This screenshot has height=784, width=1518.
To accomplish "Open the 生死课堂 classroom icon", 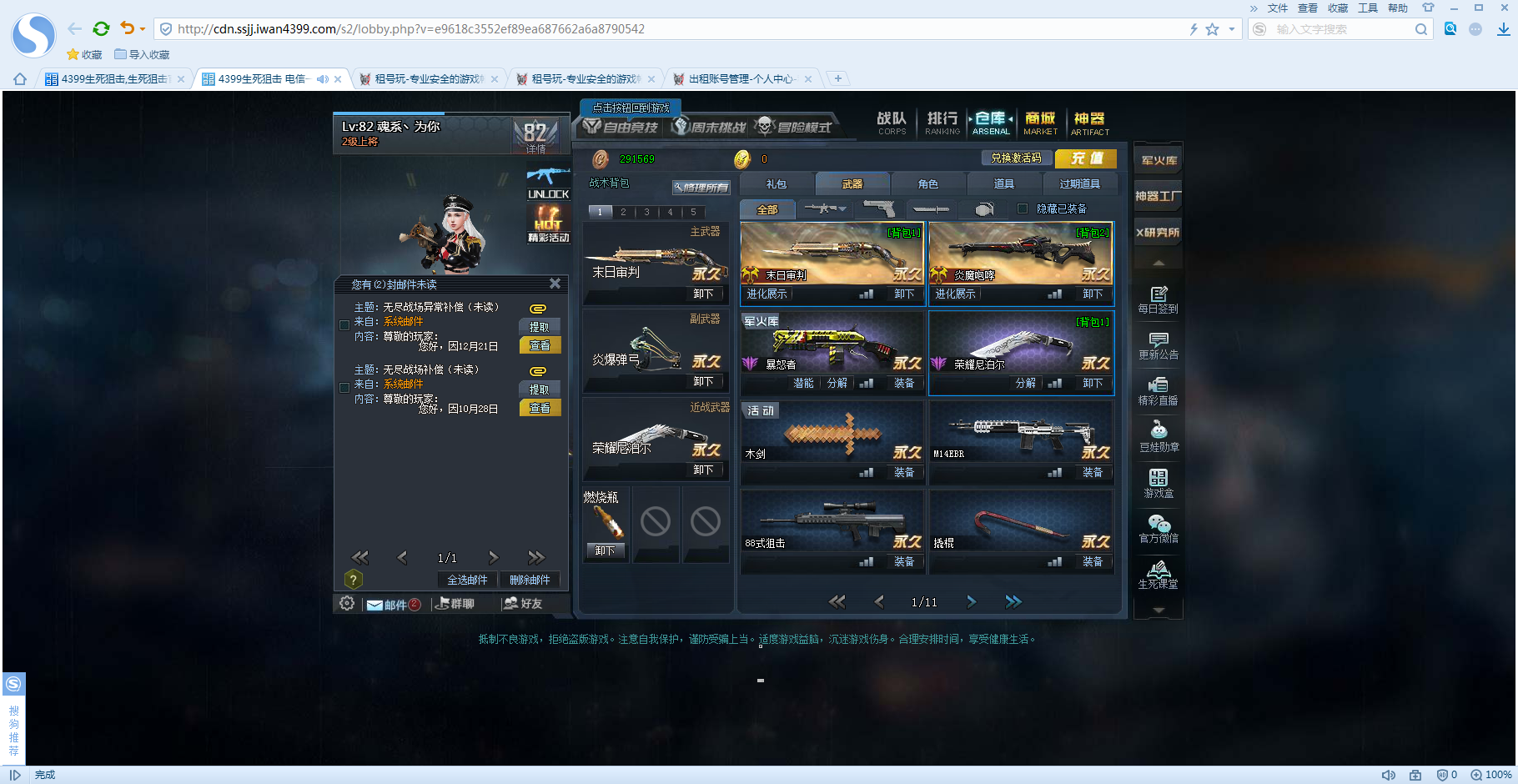I will 1159,575.
